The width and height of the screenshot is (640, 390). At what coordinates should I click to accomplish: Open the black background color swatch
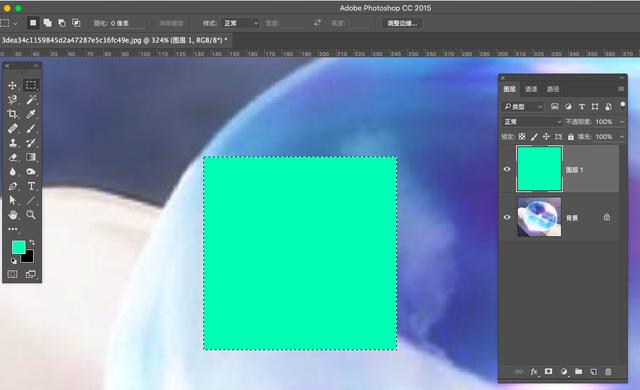point(29,258)
